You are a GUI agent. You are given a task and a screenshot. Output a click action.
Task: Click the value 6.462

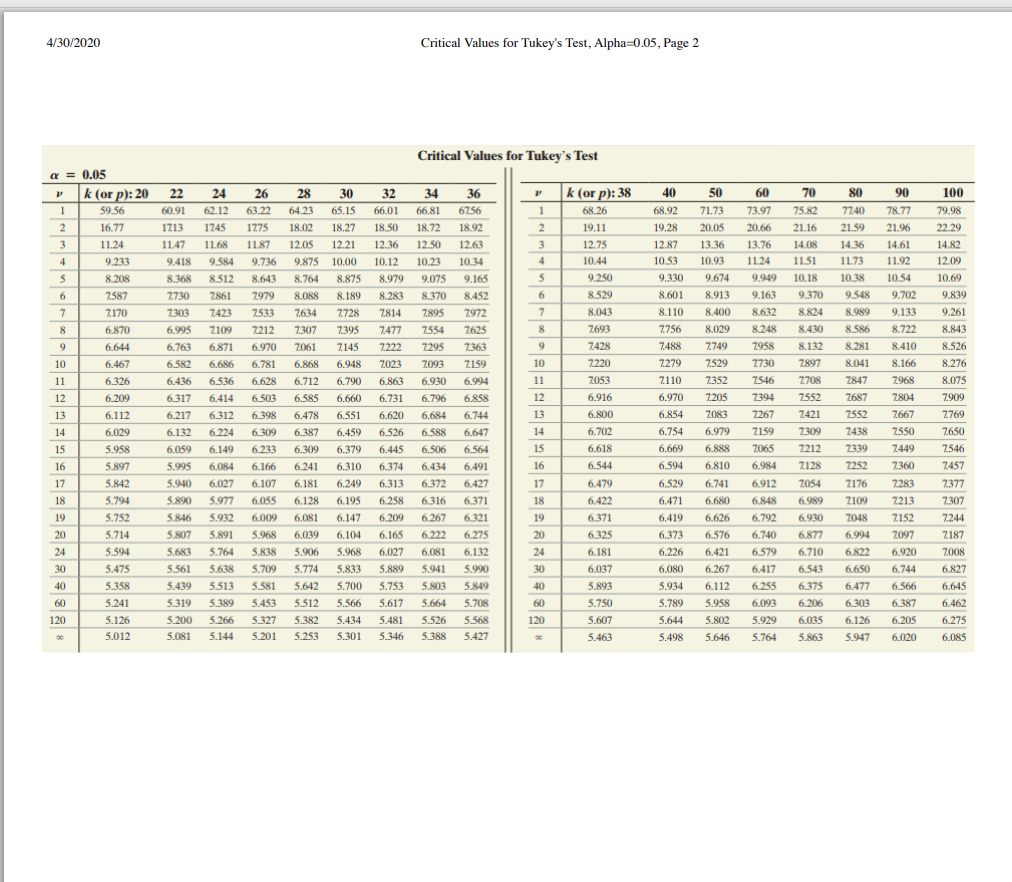[x=954, y=603]
